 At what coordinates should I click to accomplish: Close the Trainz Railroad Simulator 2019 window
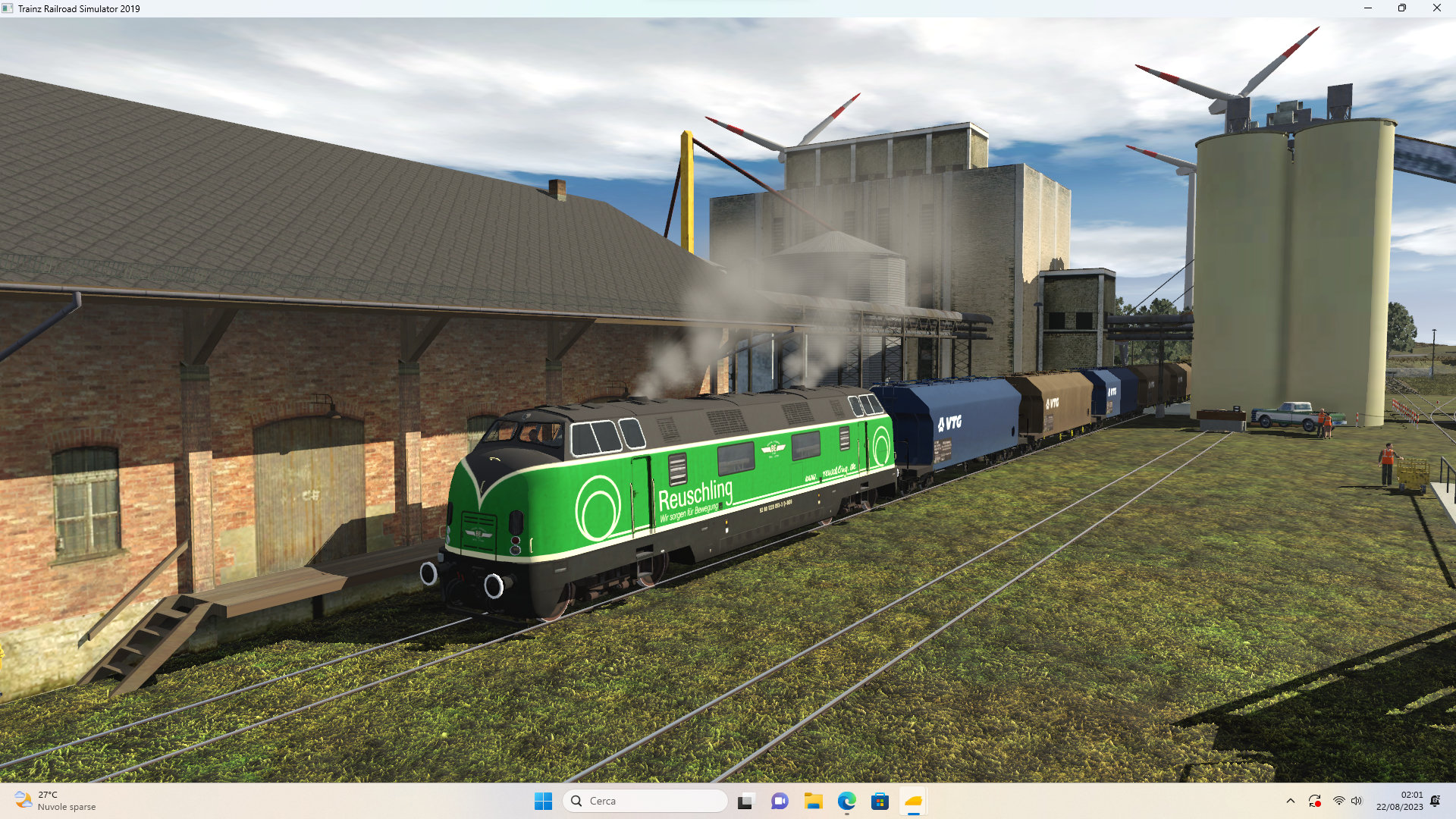[1437, 8]
